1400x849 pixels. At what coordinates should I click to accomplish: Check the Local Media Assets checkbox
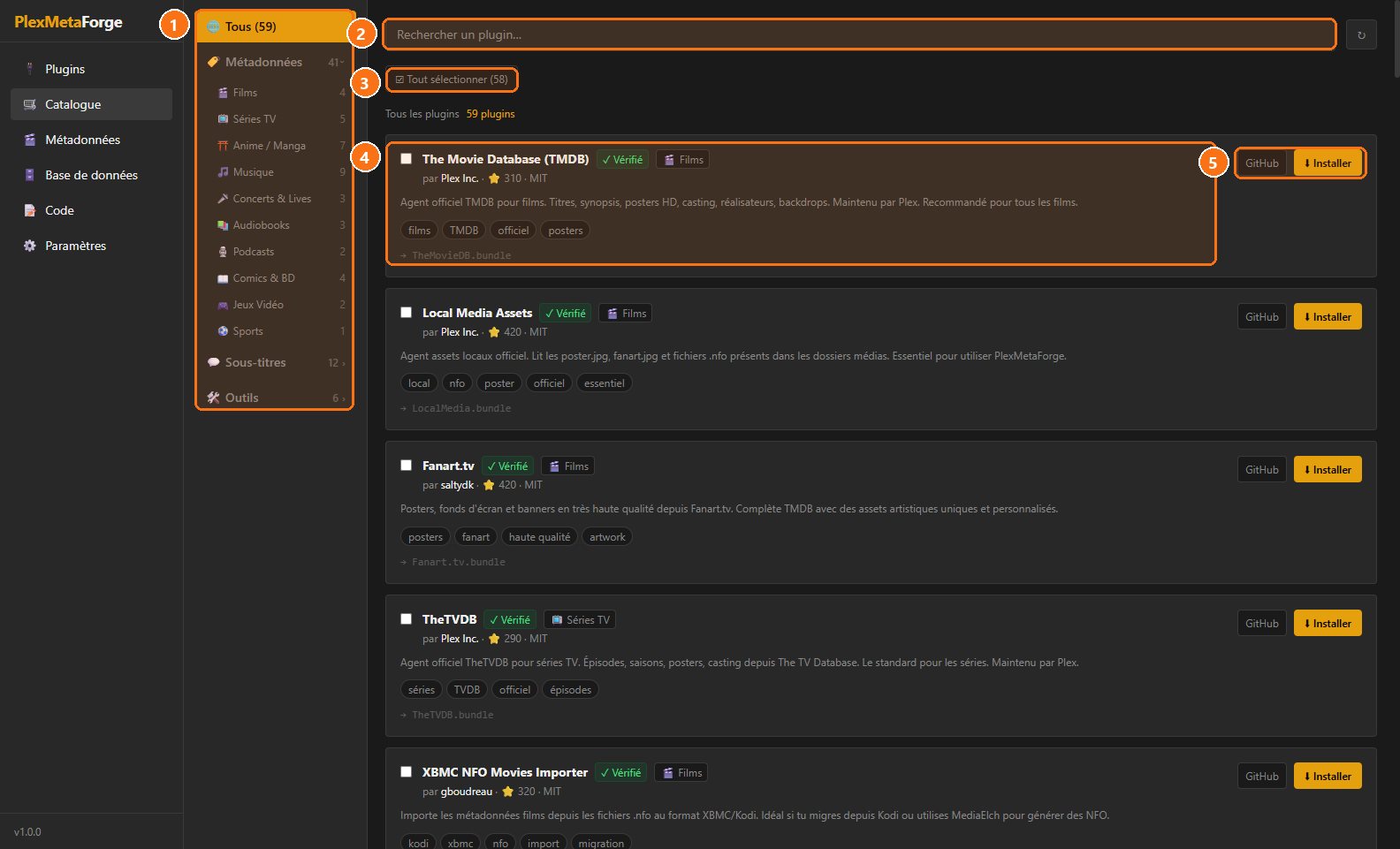407,313
